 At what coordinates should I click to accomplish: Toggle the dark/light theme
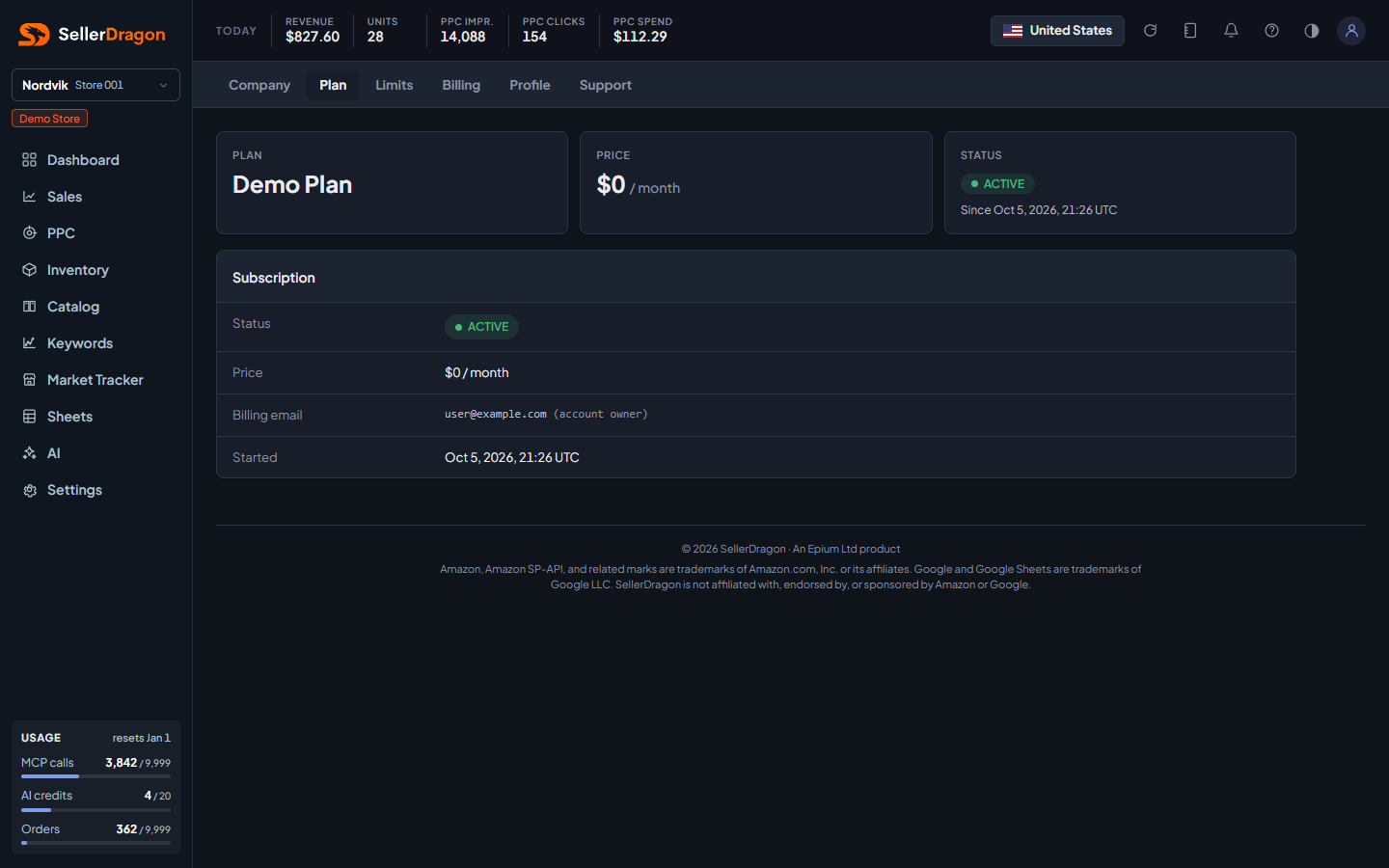(x=1312, y=31)
